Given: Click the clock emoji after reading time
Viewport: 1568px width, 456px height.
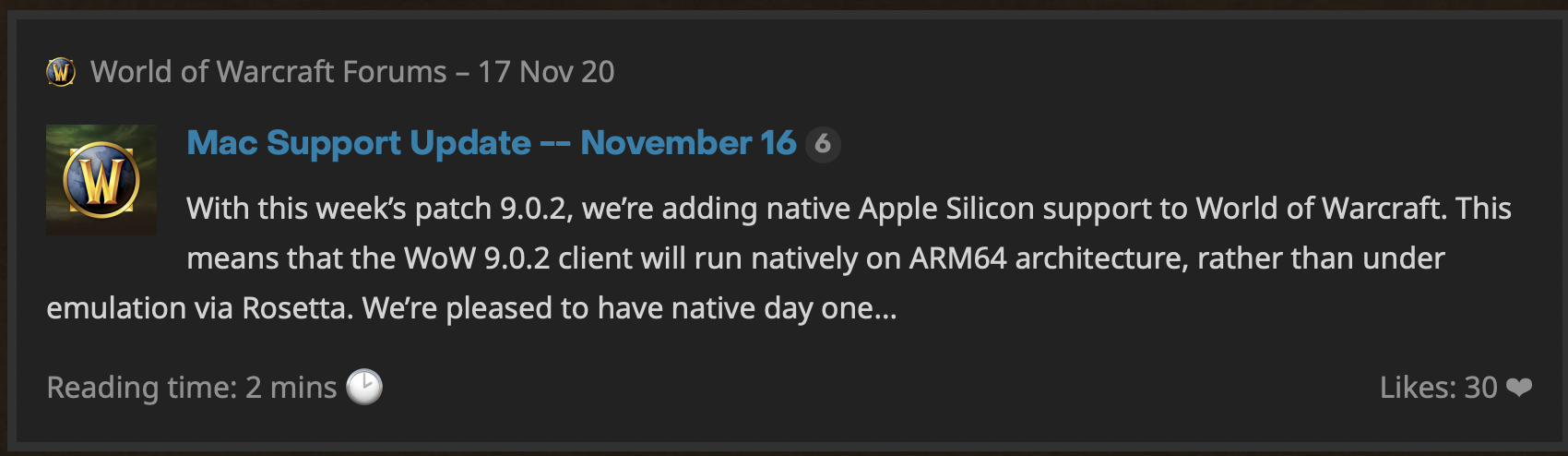Looking at the screenshot, I should 364,387.
